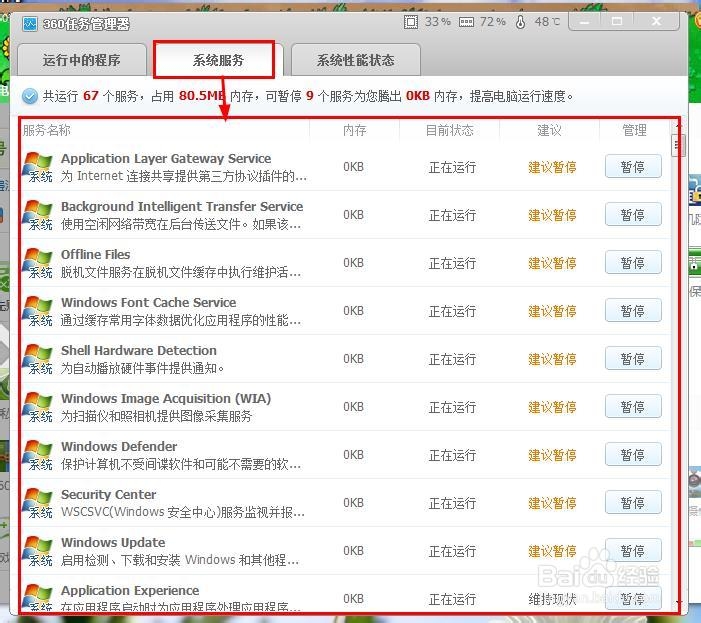Click the list scrollbar thumb
This screenshot has width=701, height=623.
click(676, 145)
